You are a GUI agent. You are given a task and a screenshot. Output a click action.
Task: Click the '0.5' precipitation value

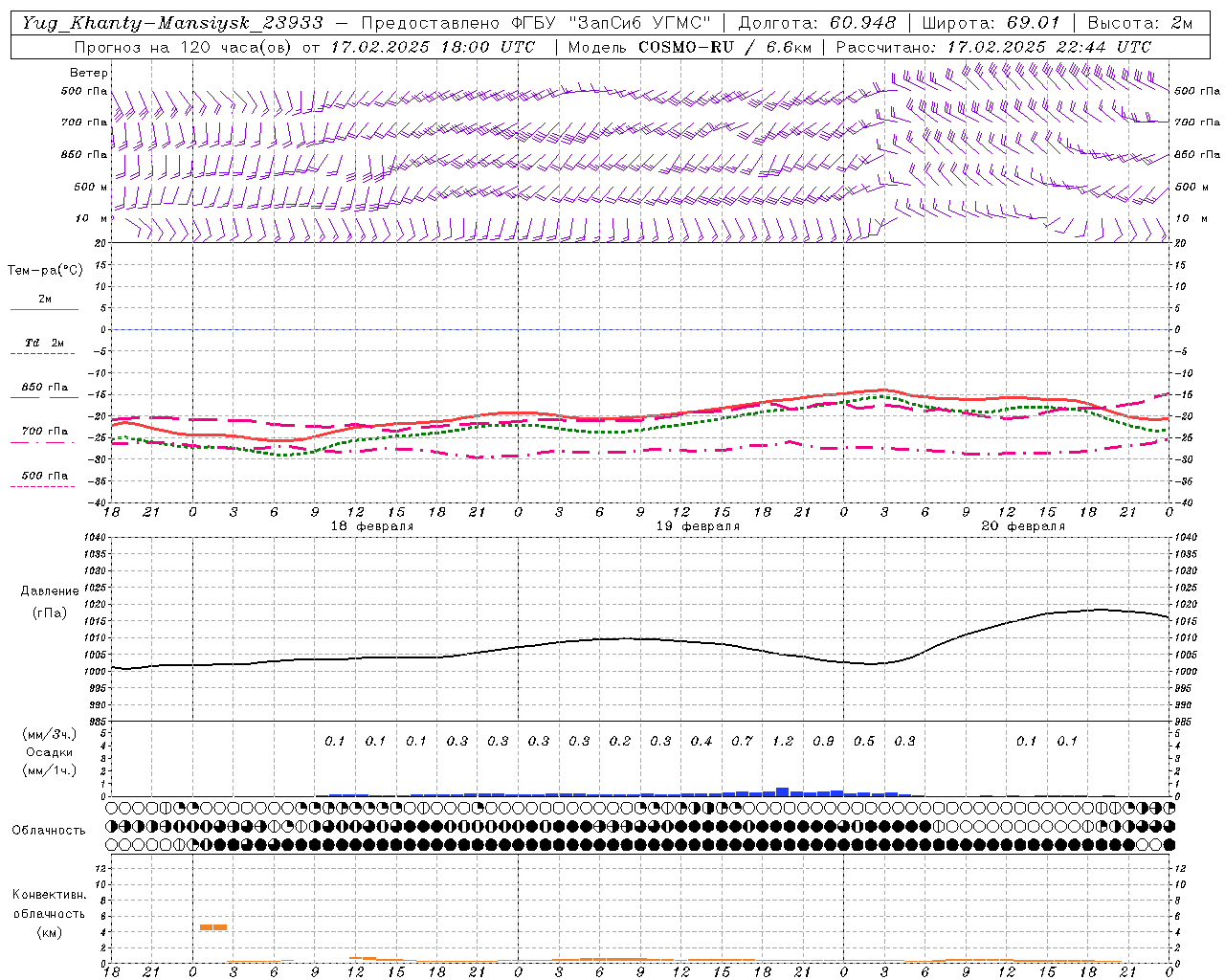(x=864, y=741)
